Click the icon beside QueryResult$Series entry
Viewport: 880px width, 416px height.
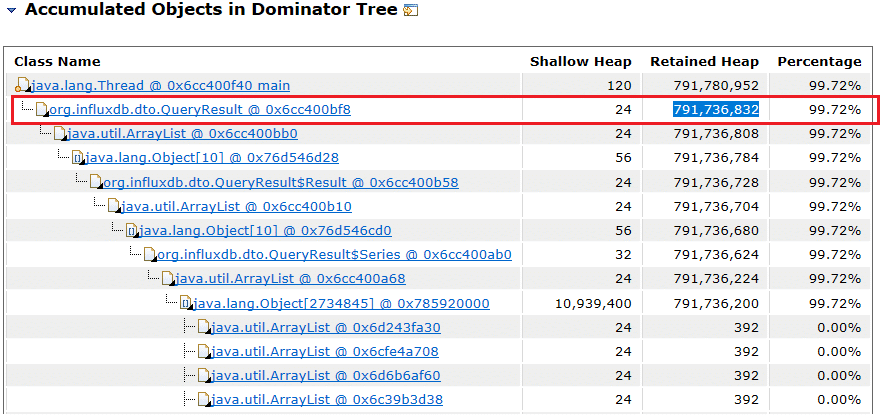point(150,255)
